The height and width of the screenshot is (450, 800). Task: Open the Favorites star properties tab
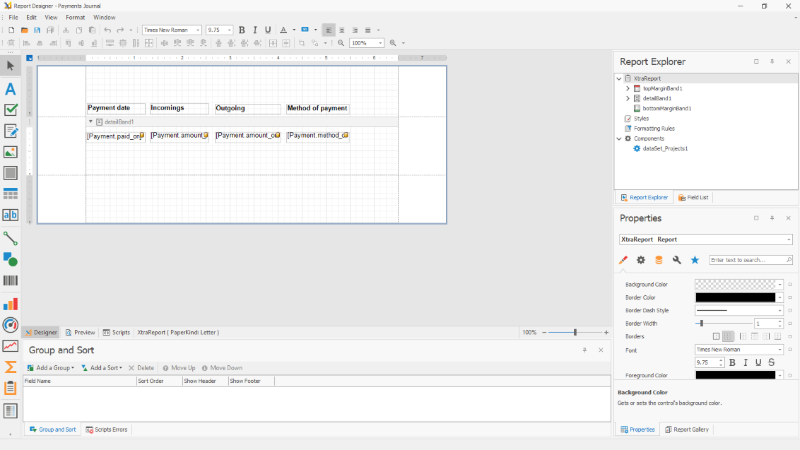[x=694, y=260]
